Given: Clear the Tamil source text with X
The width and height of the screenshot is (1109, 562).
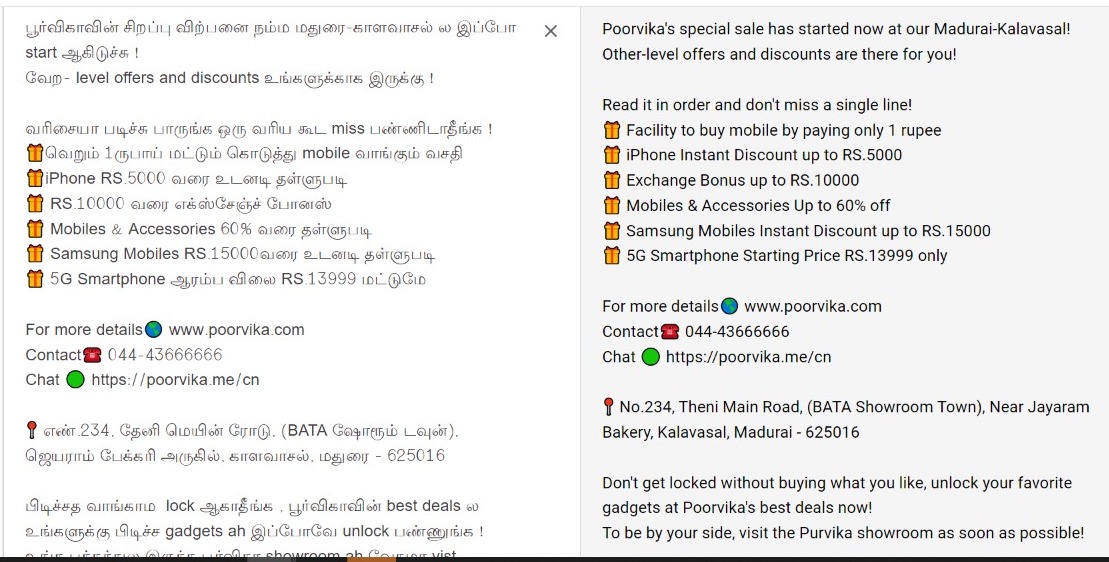Looking at the screenshot, I should click(550, 31).
